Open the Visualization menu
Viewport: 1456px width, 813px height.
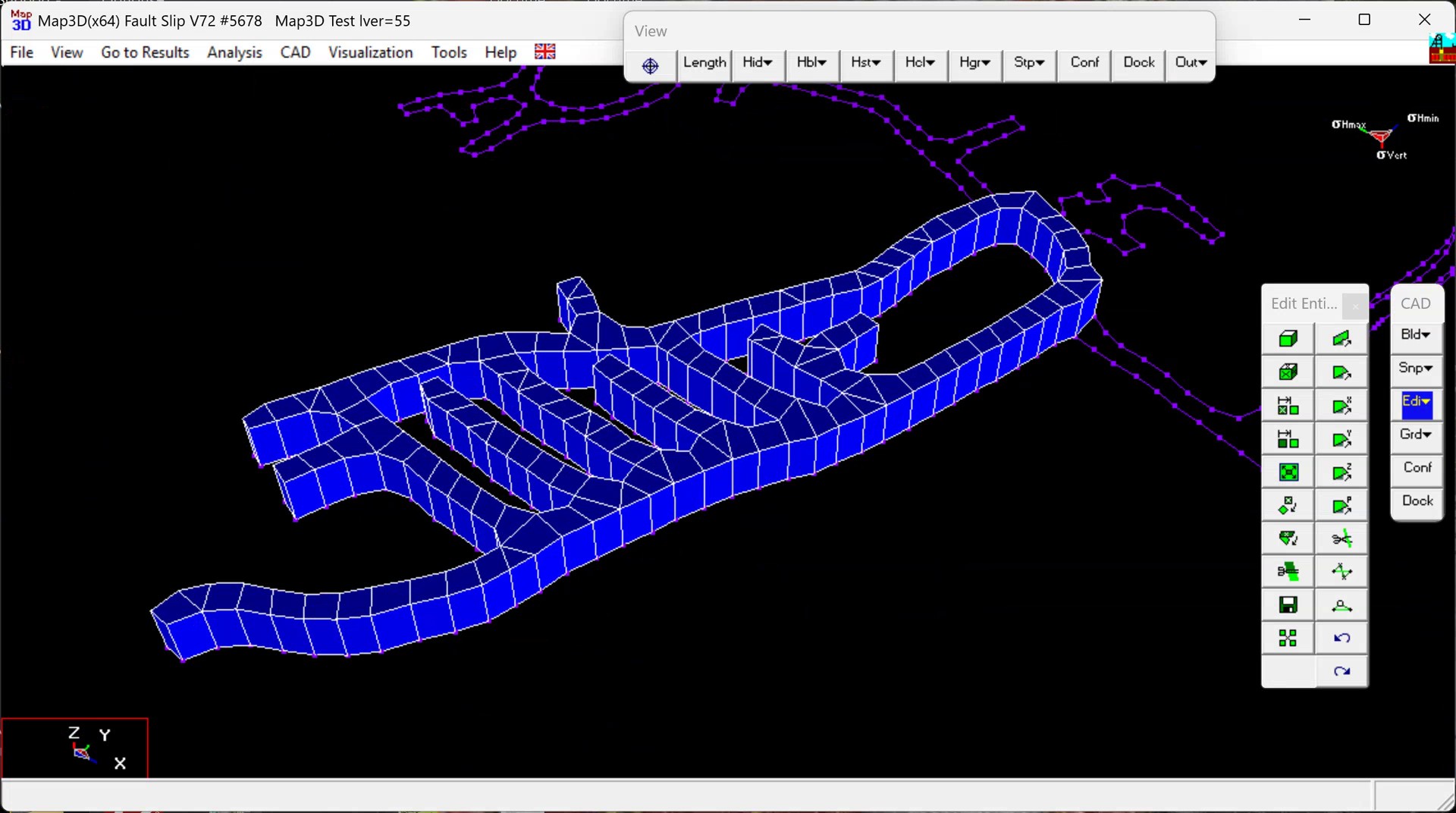coord(370,52)
